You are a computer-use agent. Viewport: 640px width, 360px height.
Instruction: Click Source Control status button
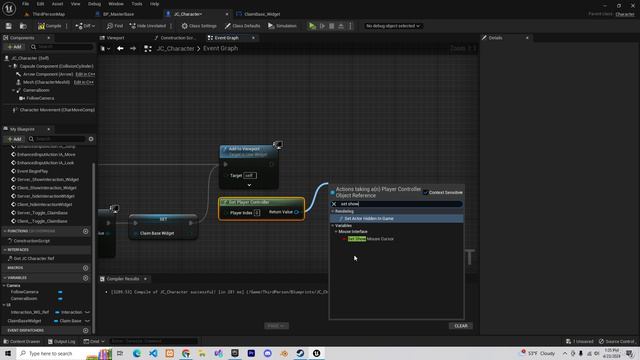click(617, 342)
